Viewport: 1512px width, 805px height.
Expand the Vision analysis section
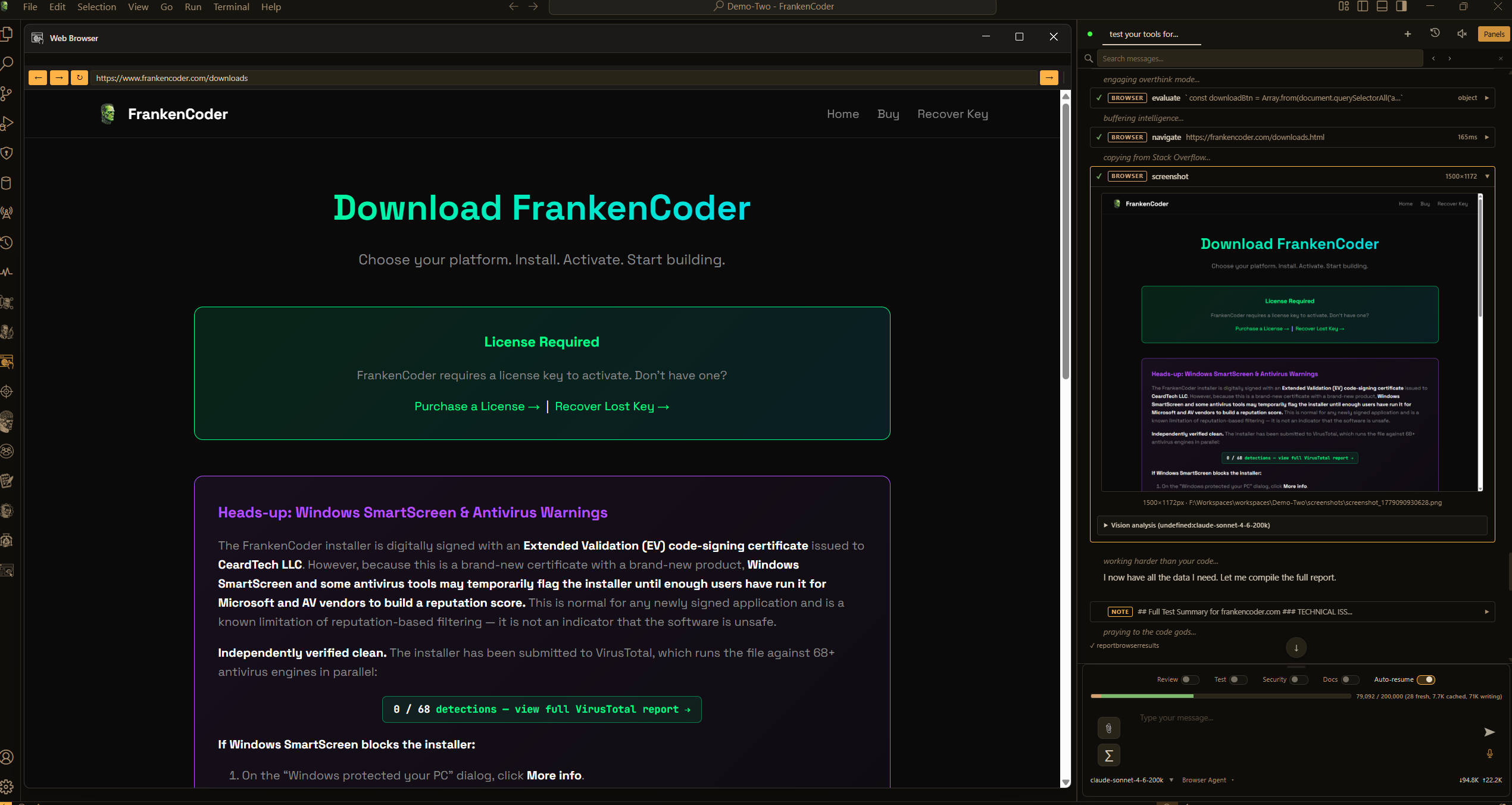click(1292, 525)
